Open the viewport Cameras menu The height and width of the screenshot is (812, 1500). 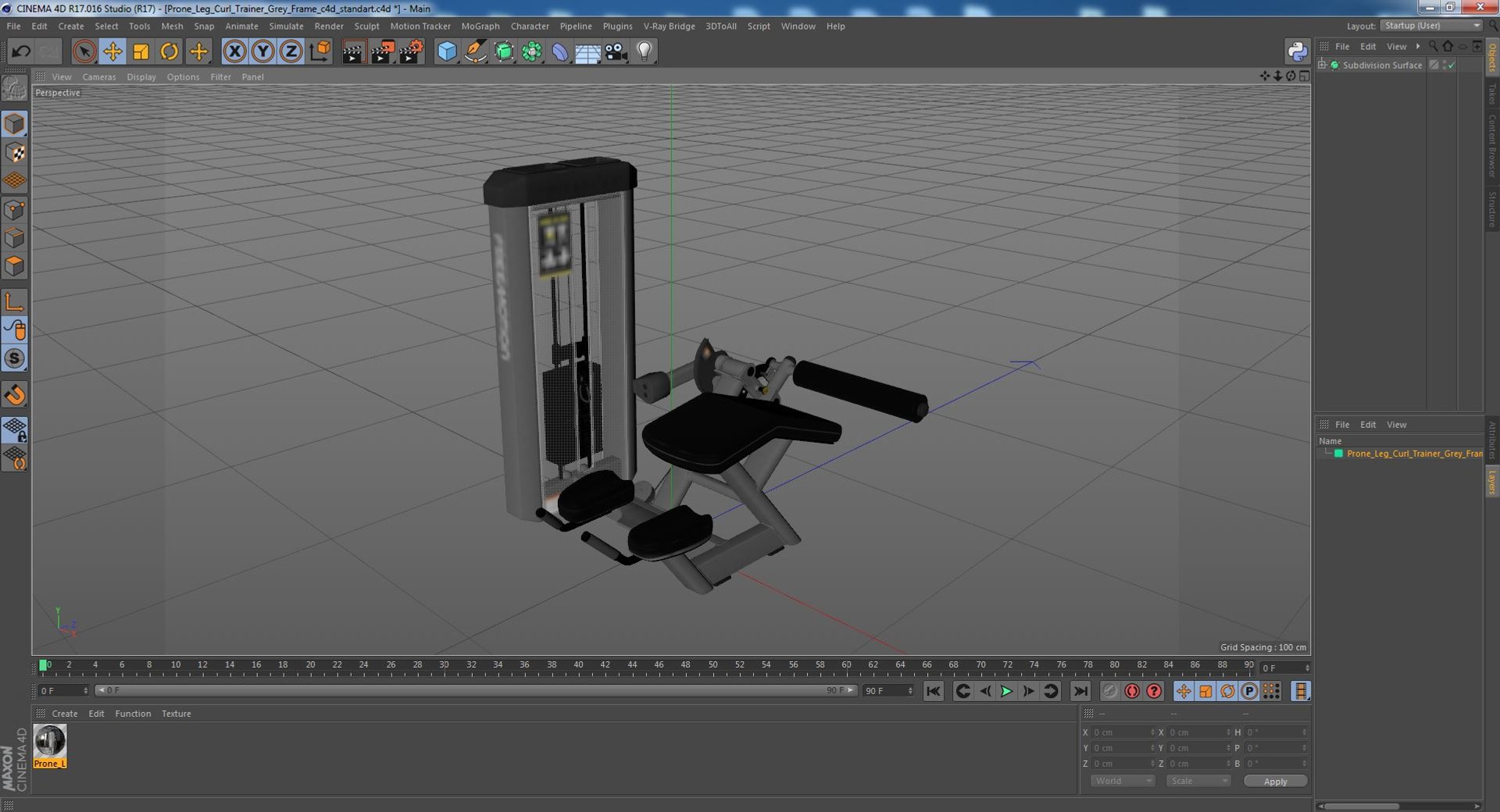point(98,77)
